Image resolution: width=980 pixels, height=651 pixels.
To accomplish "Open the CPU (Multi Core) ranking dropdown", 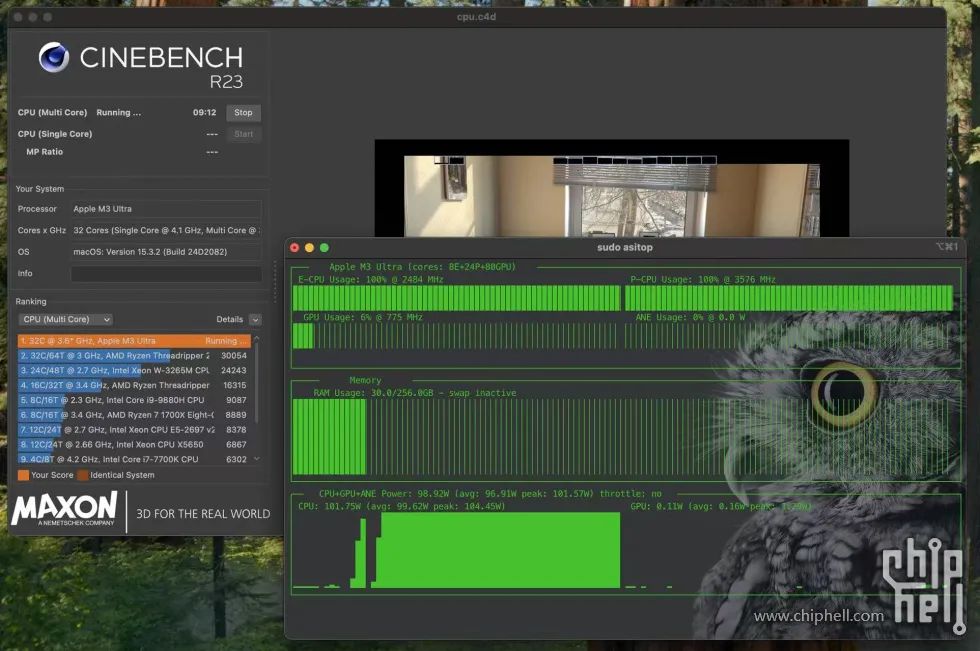I will tap(65, 319).
